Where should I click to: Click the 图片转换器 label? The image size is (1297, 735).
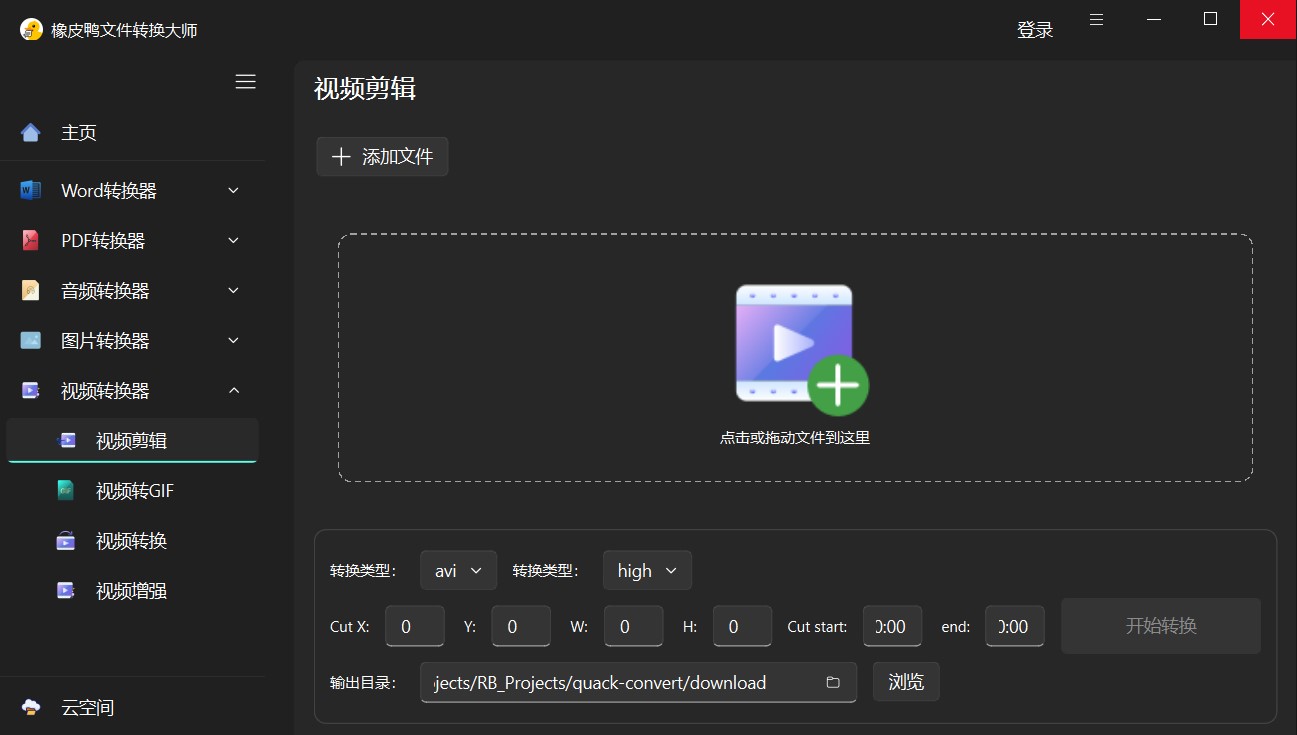point(105,340)
